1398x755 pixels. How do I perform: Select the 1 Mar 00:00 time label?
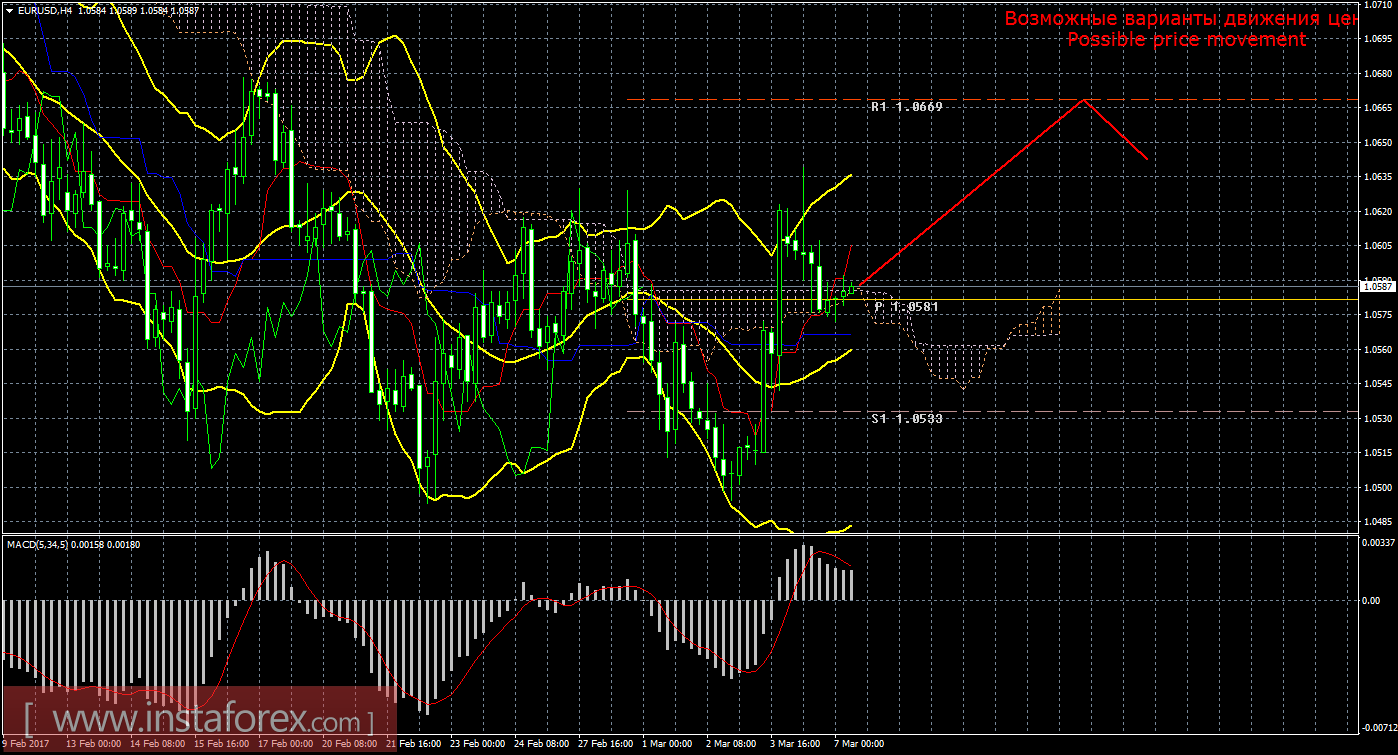(x=667, y=744)
